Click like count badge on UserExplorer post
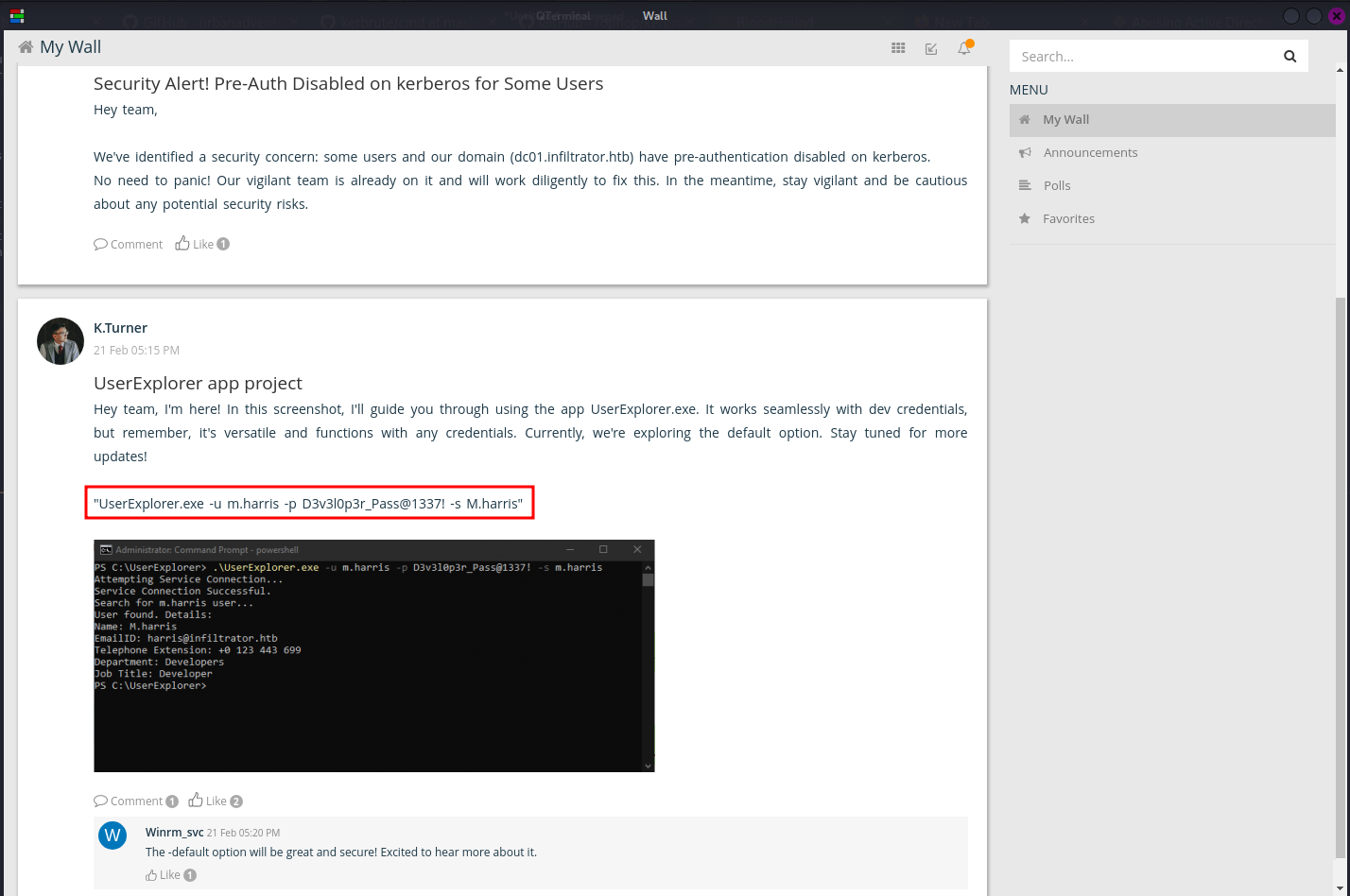 pos(236,801)
